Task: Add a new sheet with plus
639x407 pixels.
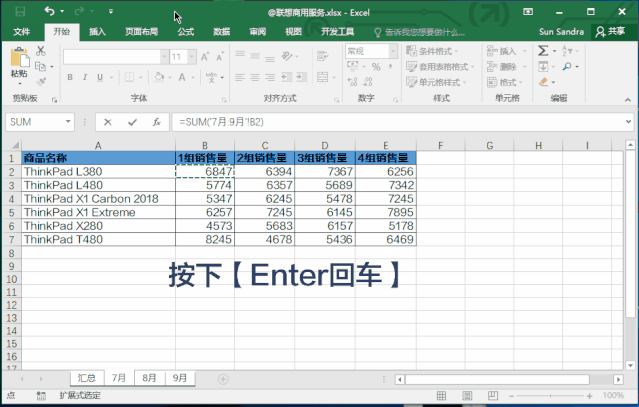Action: (223, 379)
